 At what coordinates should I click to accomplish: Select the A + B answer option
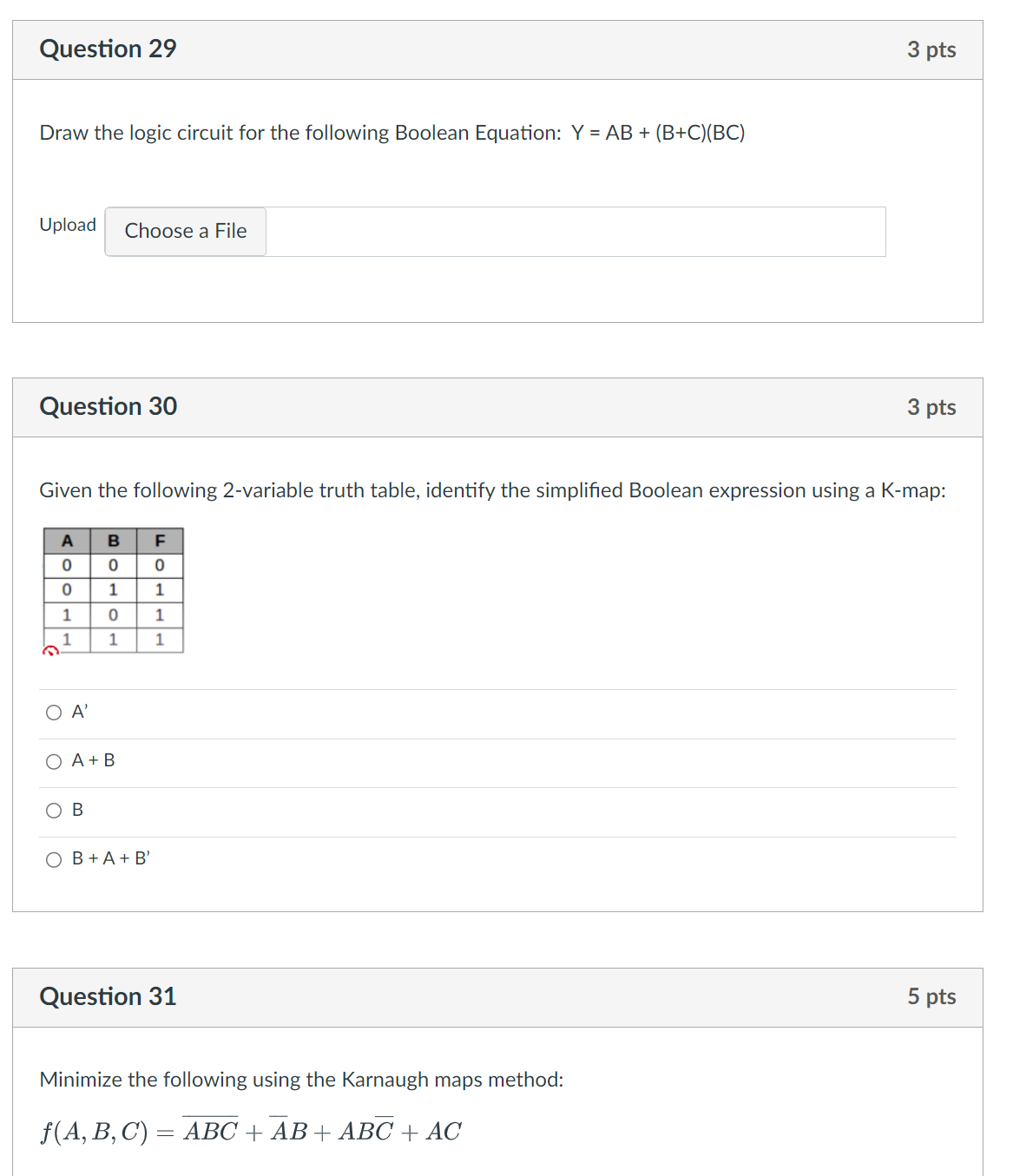[54, 761]
